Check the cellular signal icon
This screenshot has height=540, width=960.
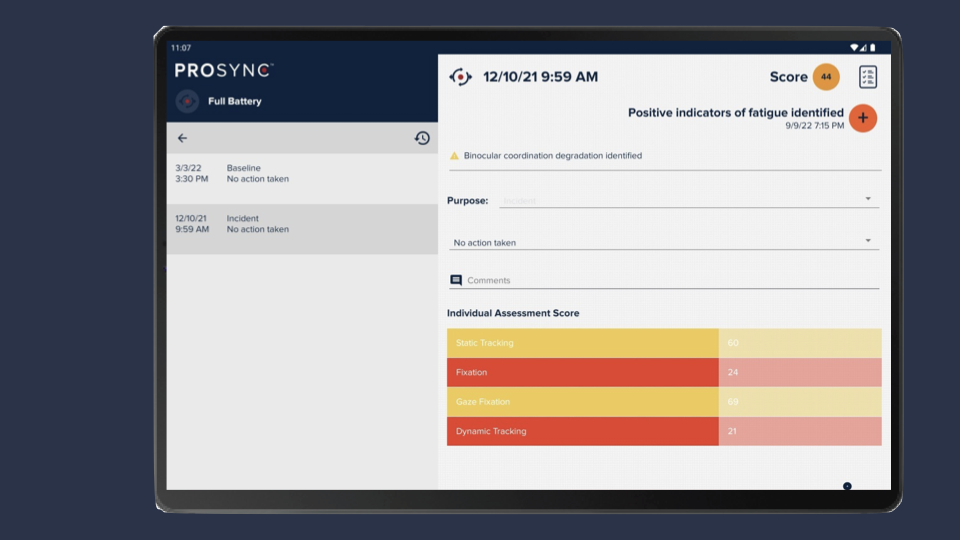point(863,48)
